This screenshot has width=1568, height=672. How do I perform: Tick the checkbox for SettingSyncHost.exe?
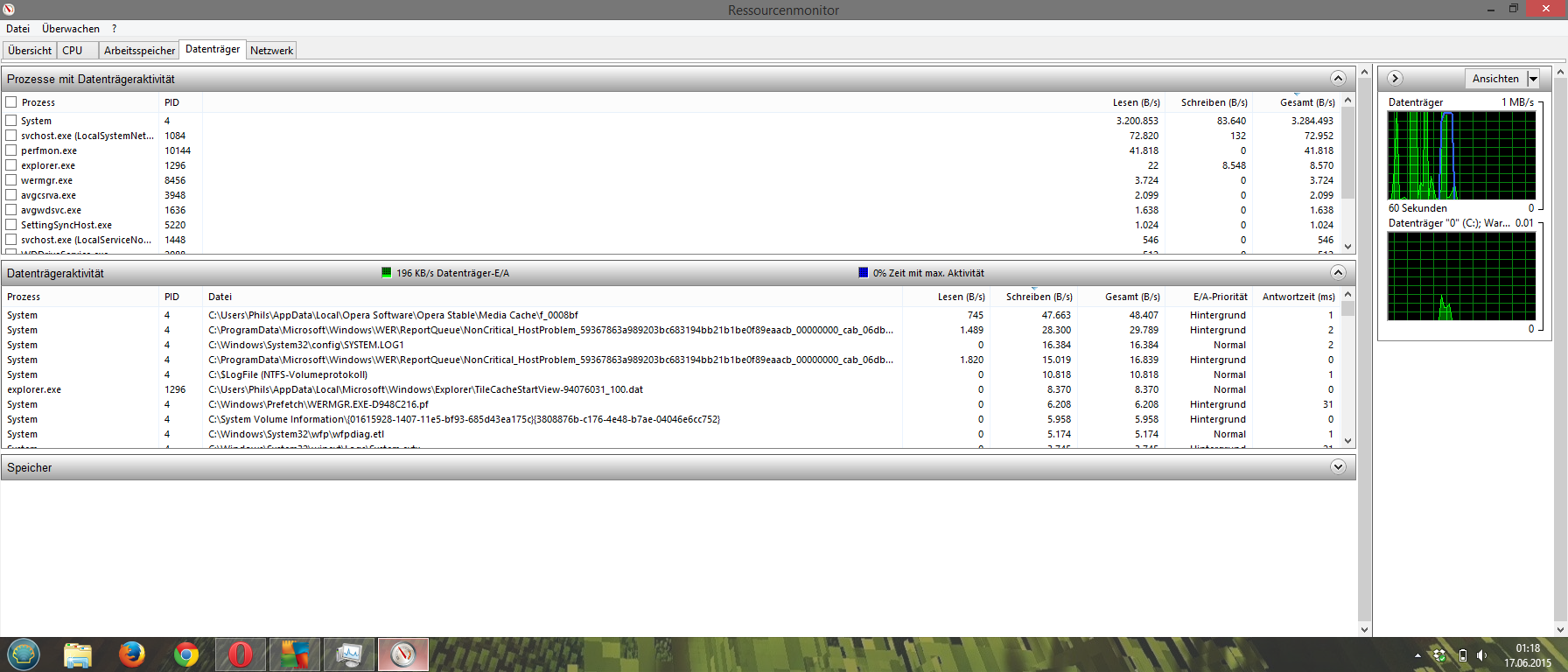pos(11,225)
